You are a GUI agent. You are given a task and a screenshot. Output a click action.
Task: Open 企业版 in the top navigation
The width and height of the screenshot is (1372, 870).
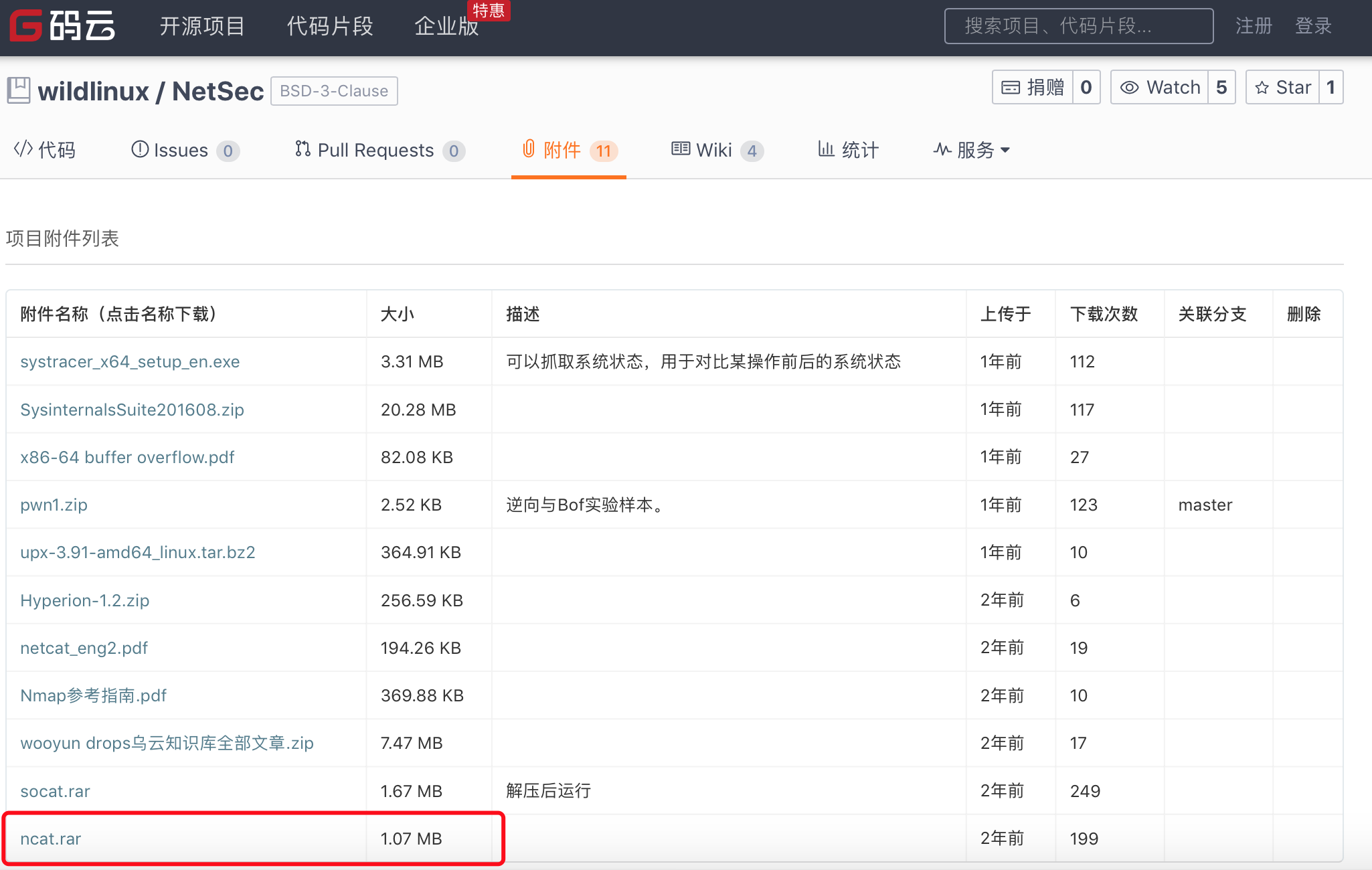click(x=446, y=26)
